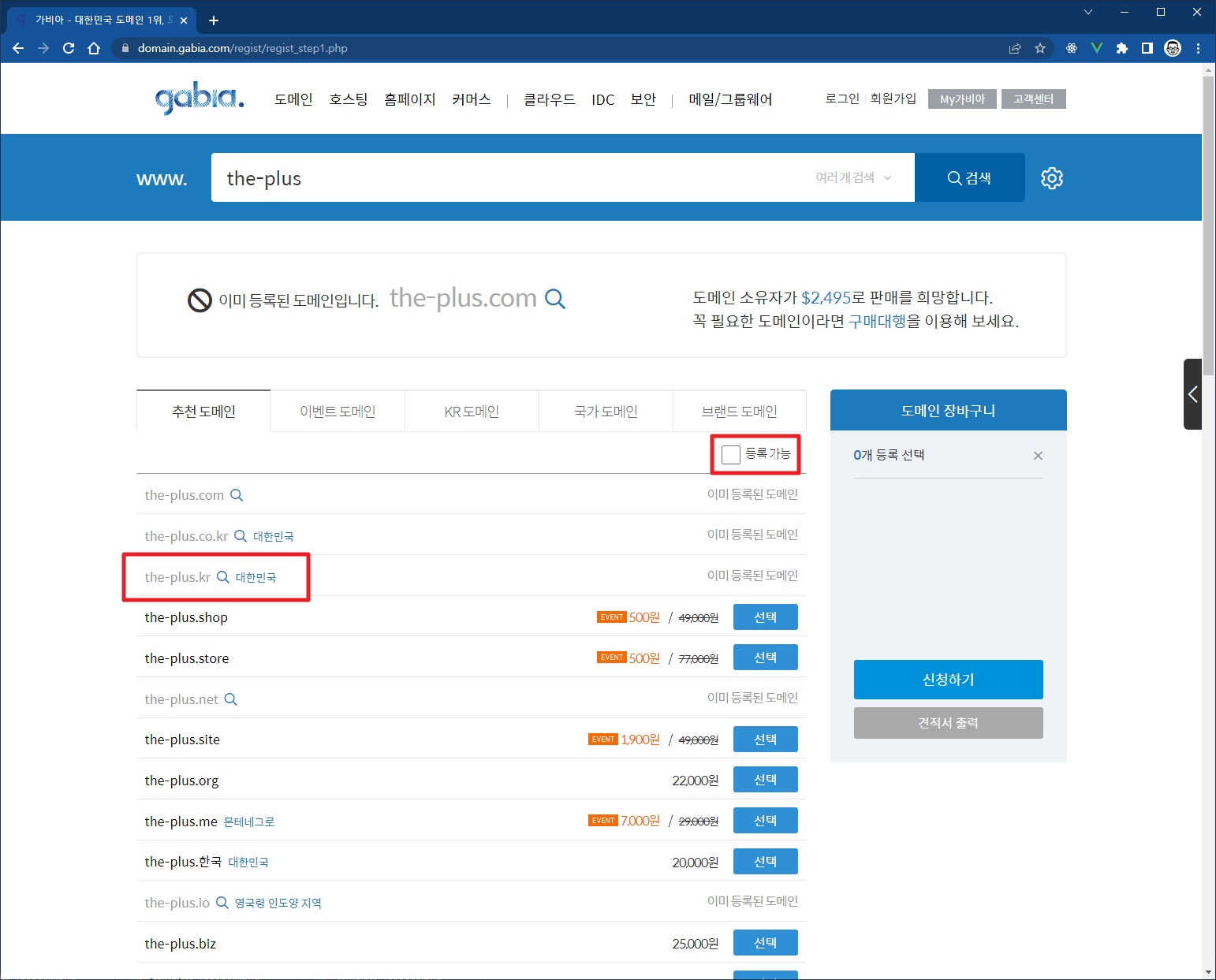This screenshot has height=980, width=1216.
Task: Click the lookup icon next to the-plus.co.kr
Action: 241,536
